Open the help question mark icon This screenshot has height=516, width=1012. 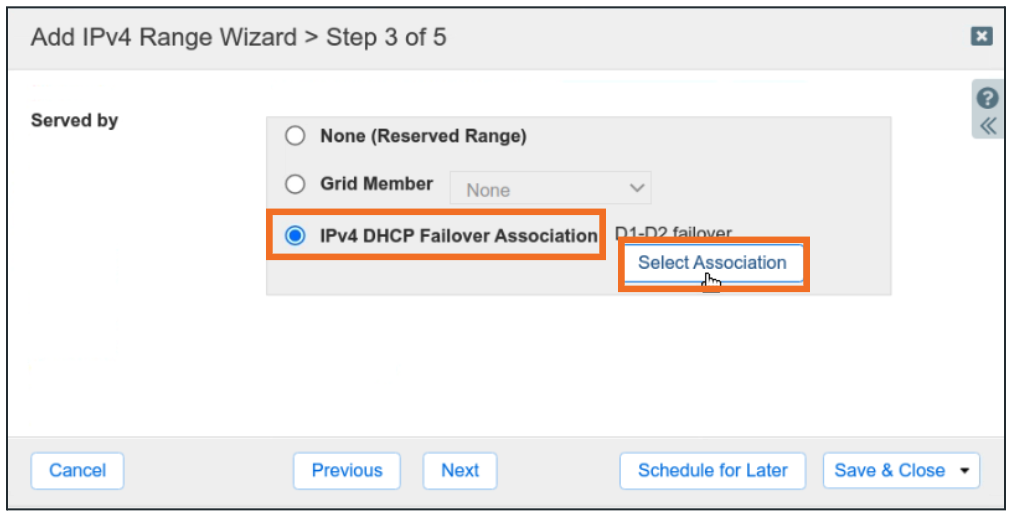coord(988,98)
